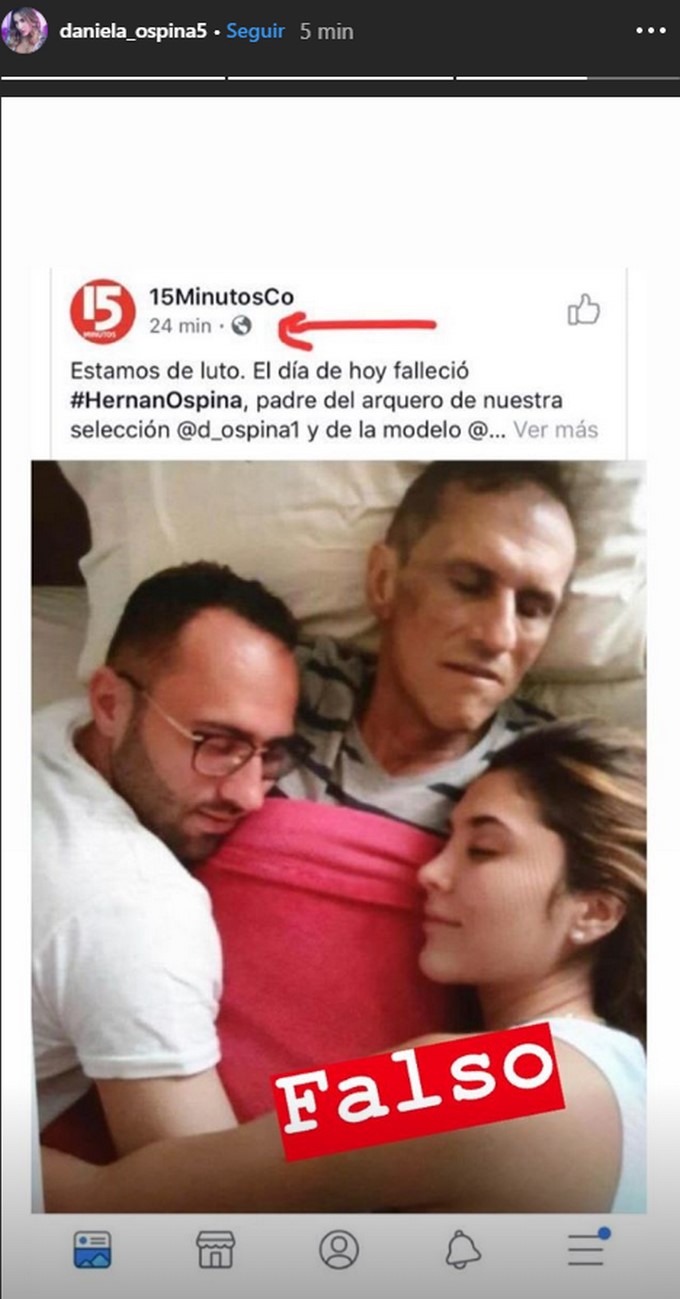Follow the account with Seguir
680x1299 pixels.
click(255, 31)
